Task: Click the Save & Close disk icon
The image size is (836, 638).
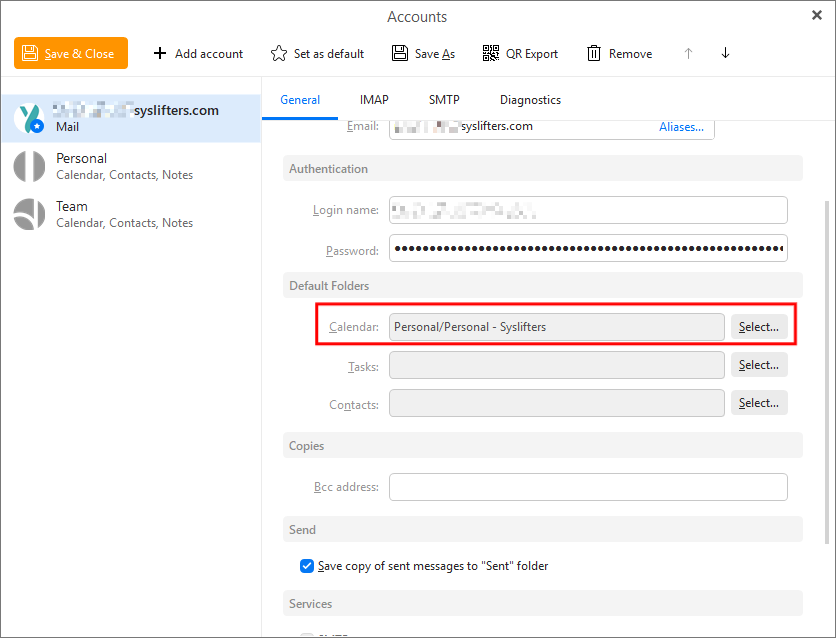Action: click(30, 53)
